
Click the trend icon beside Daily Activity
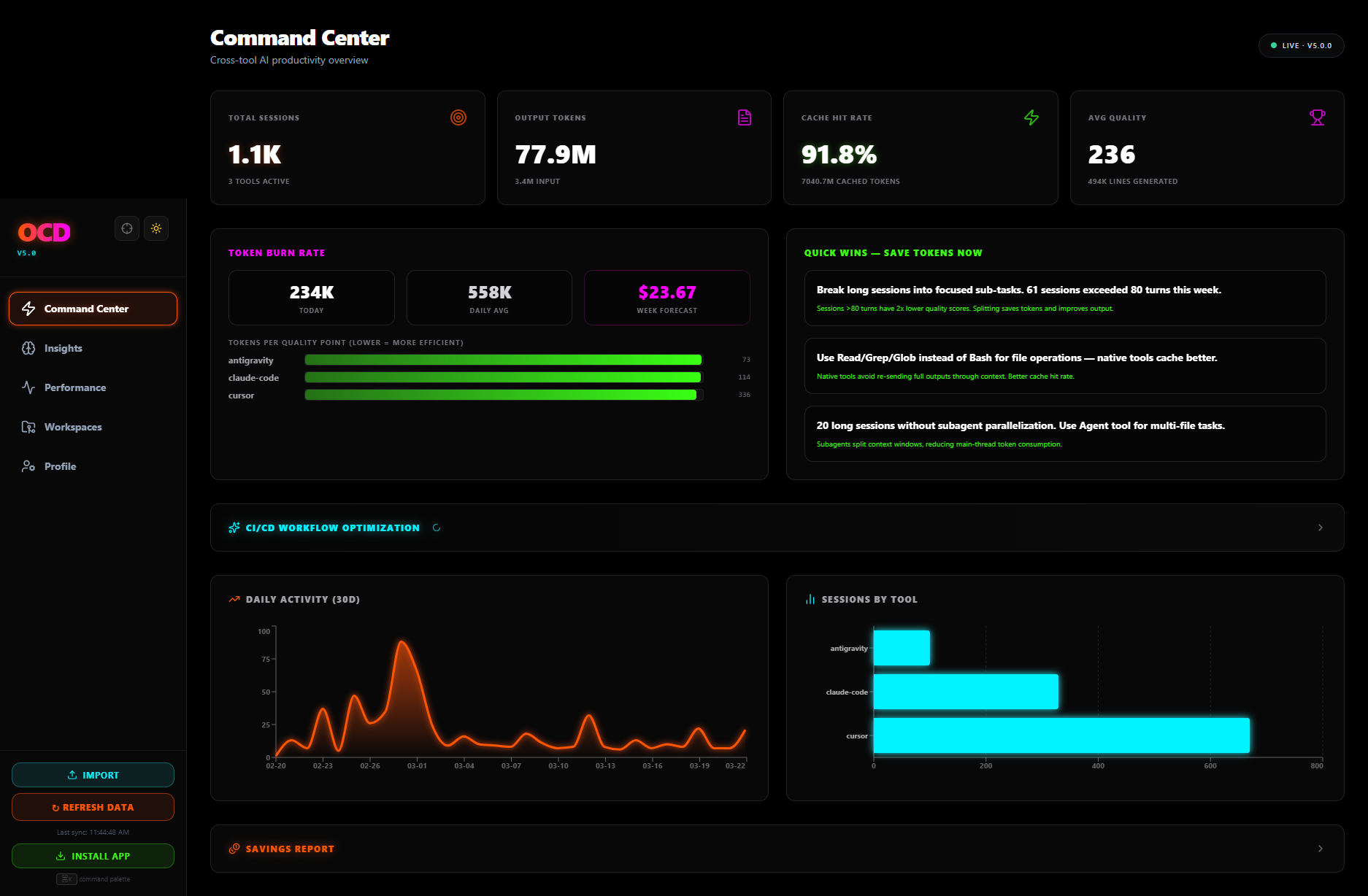click(x=234, y=599)
